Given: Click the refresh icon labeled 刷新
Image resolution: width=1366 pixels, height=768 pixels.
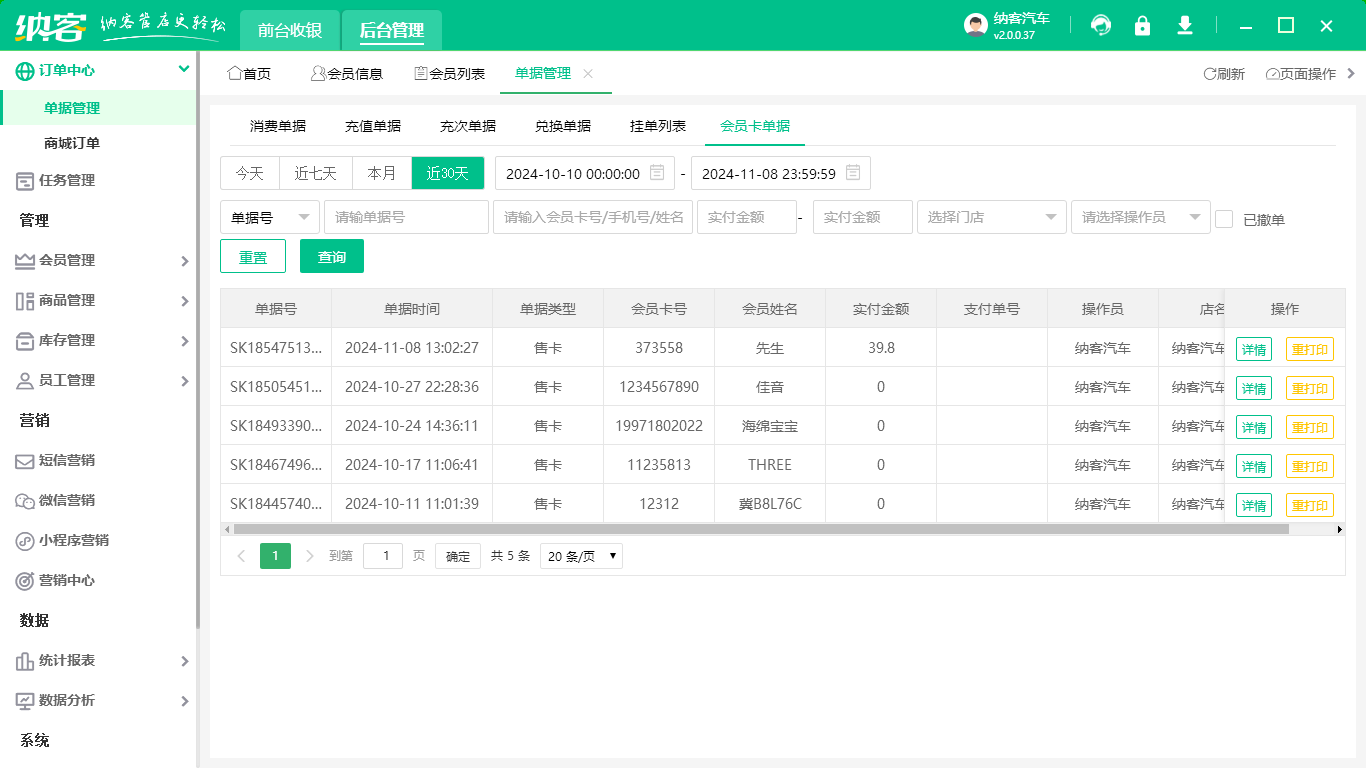Looking at the screenshot, I should [x=1224, y=74].
